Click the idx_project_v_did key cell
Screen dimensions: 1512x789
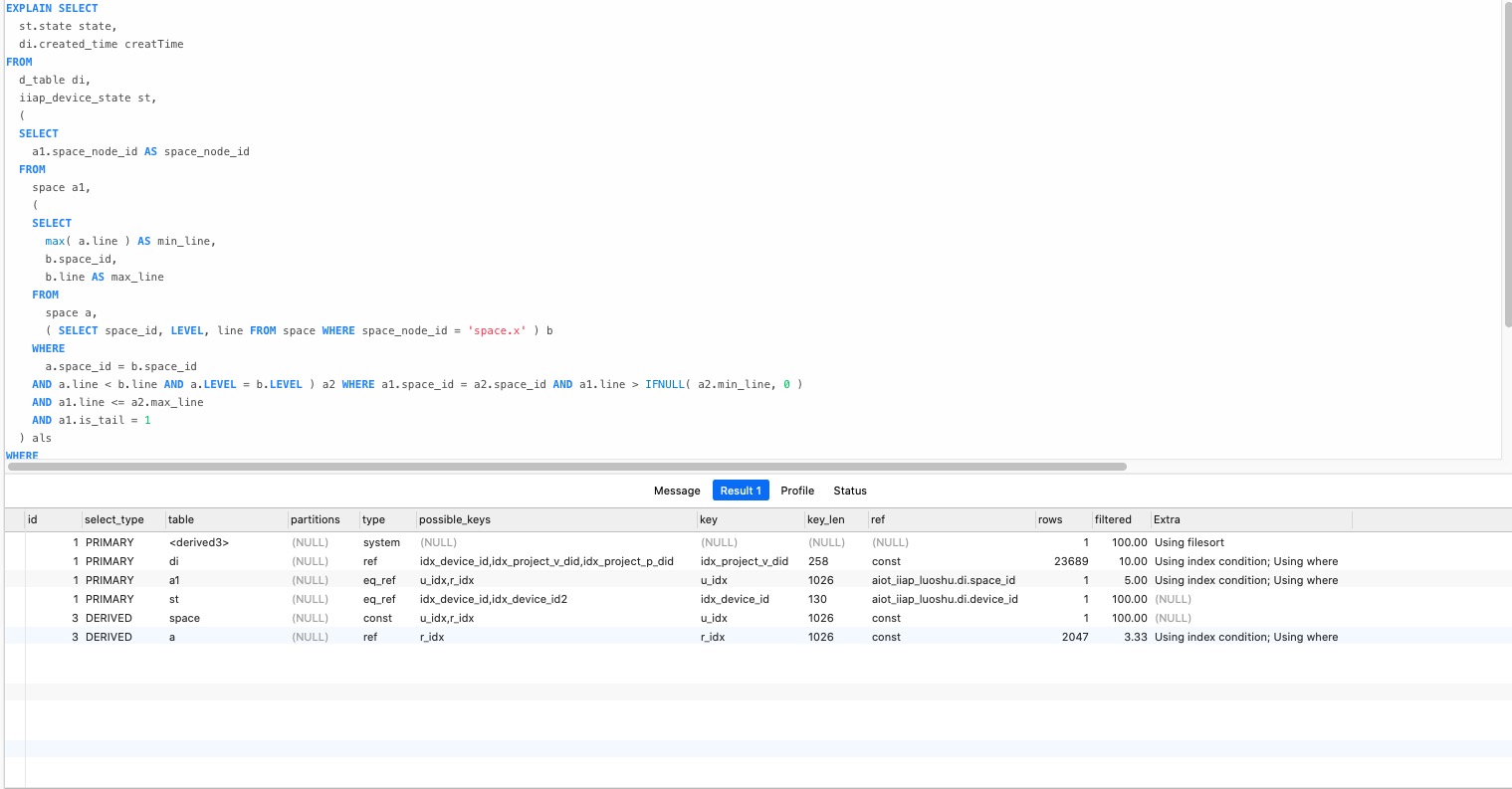pos(745,561)
